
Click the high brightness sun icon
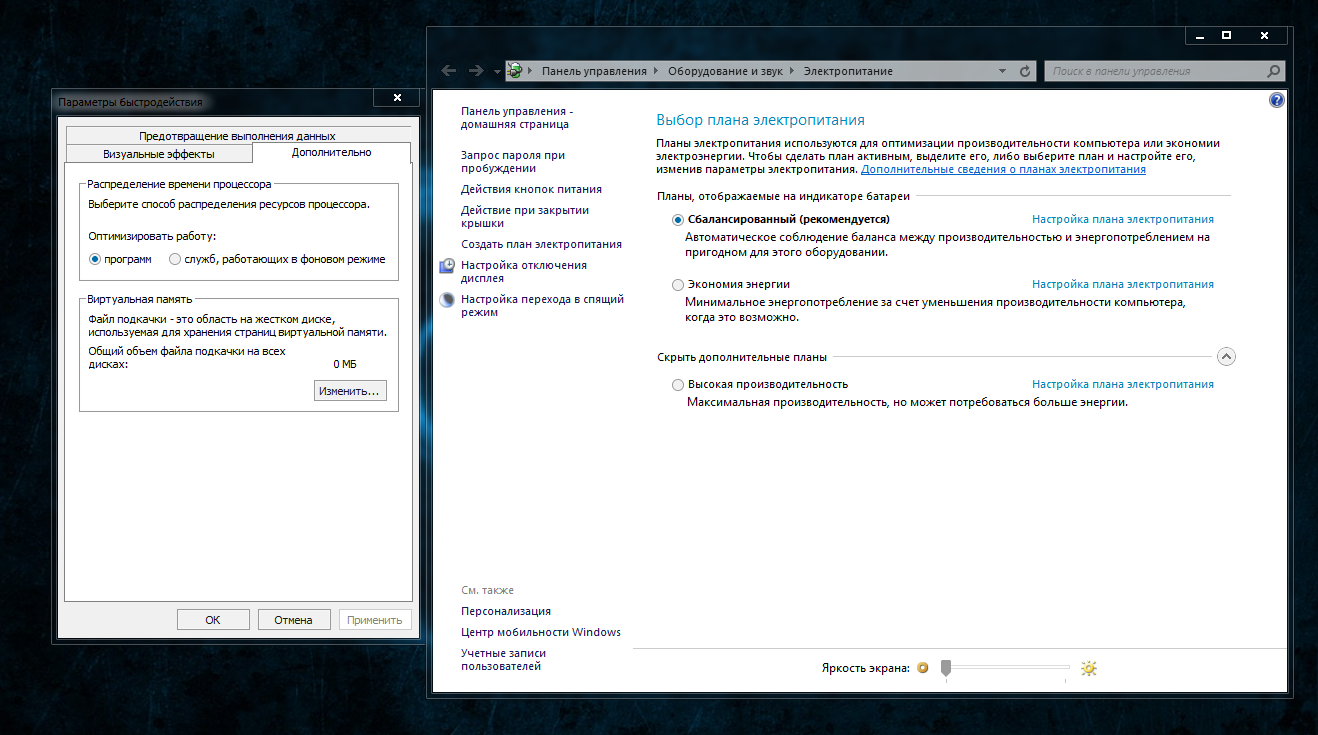click(1089, 668)
